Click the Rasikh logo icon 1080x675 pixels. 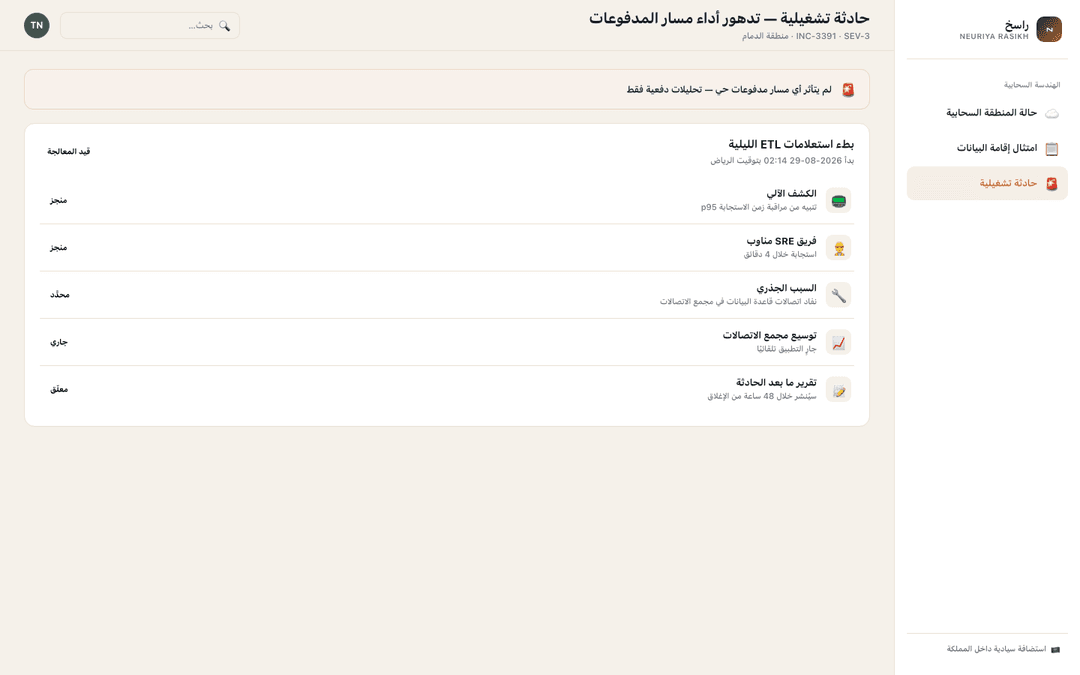point(1049,29)
